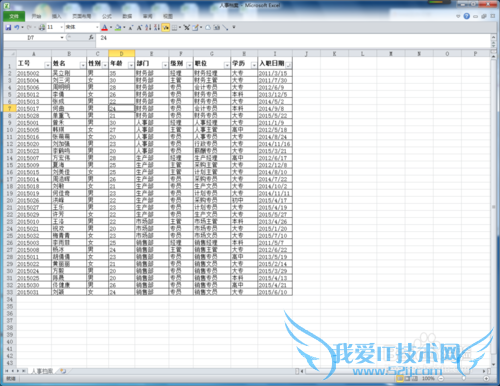Select row 7 header
Viewport: 500px width, 386px height.
point(10,108)
